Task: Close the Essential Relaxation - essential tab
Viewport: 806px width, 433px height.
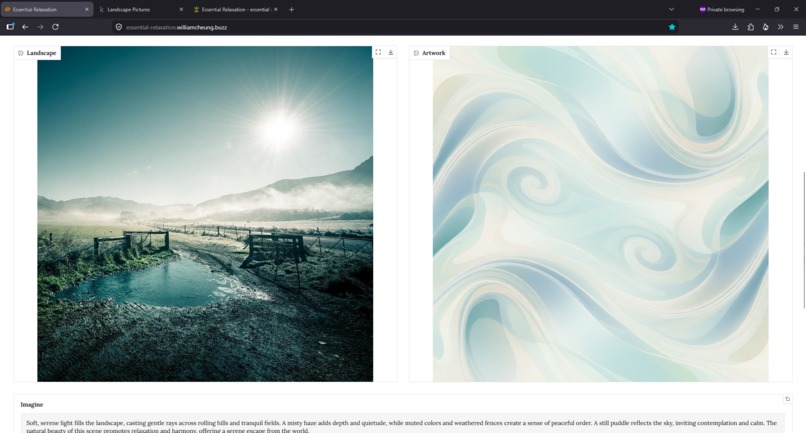Action: [276, 9]
